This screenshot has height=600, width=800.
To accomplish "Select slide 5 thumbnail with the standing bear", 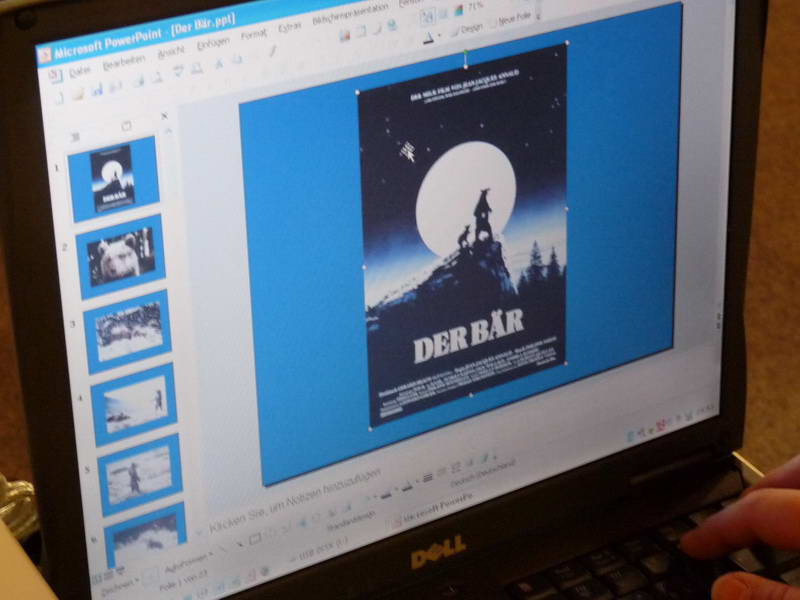I will tap(140, 474).
